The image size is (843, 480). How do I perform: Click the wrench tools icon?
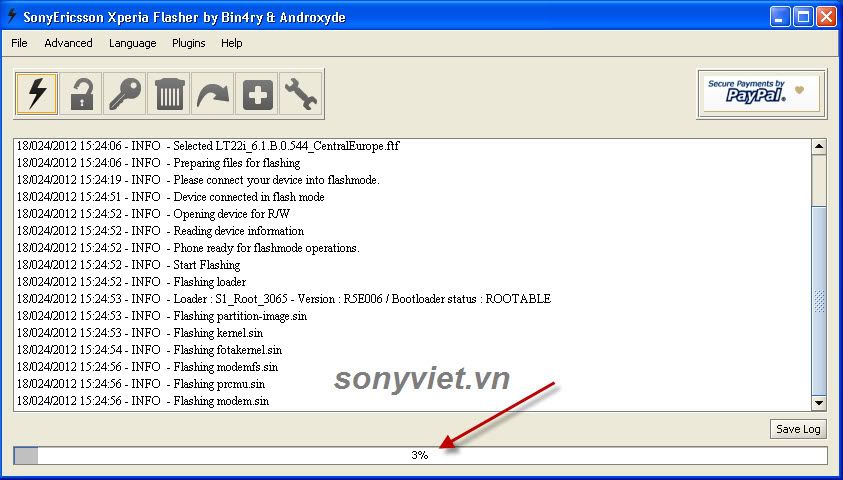pos(301,94)
